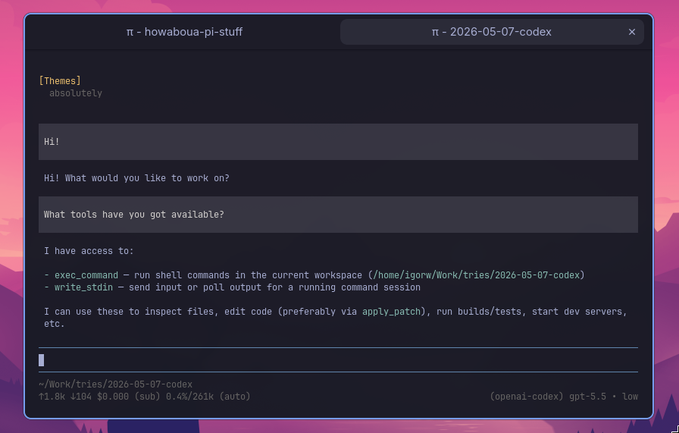Focus the prompt input line

[x=338, y=360]
